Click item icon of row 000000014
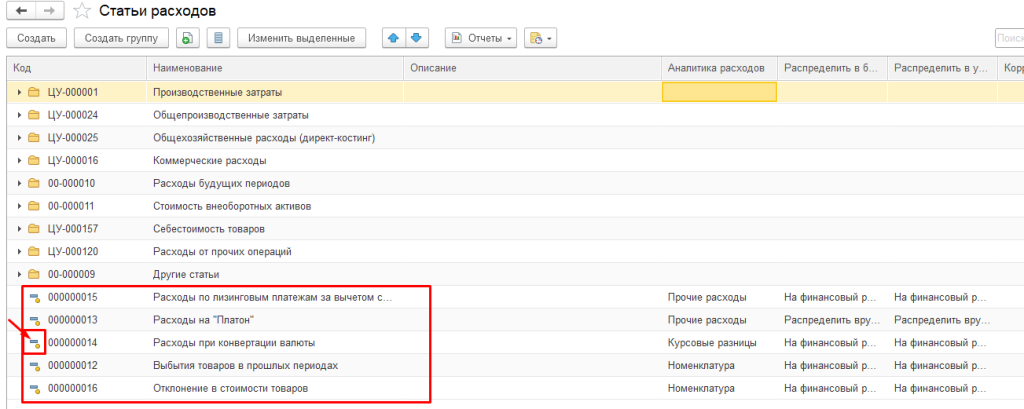Image resolution: width=1024 pixels, height=409 pixels. pos(34,343)
